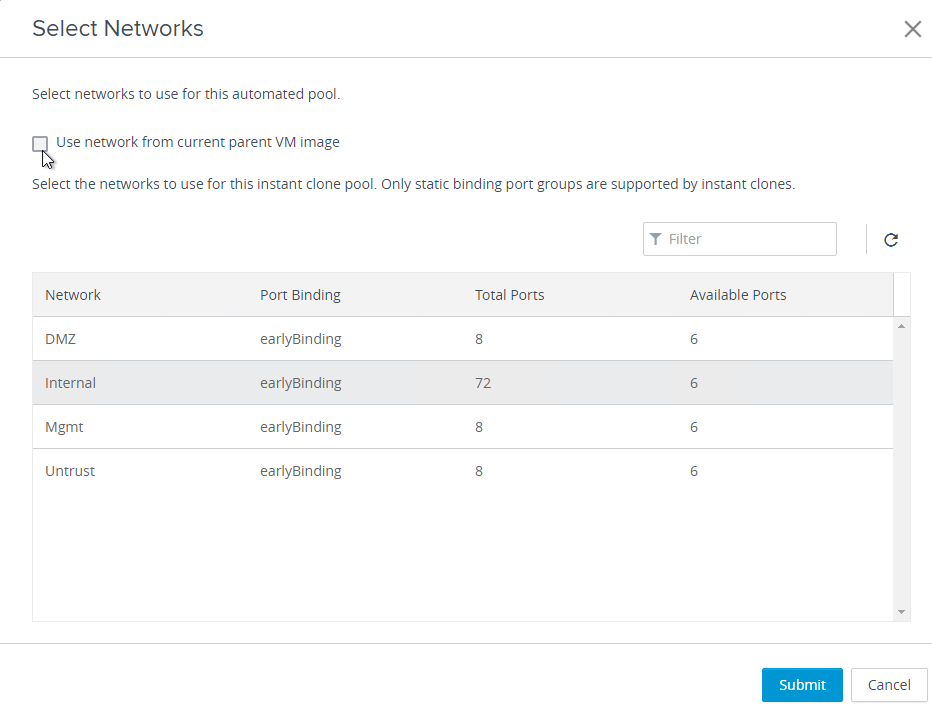Select the DMZ network row

(462, 339)
